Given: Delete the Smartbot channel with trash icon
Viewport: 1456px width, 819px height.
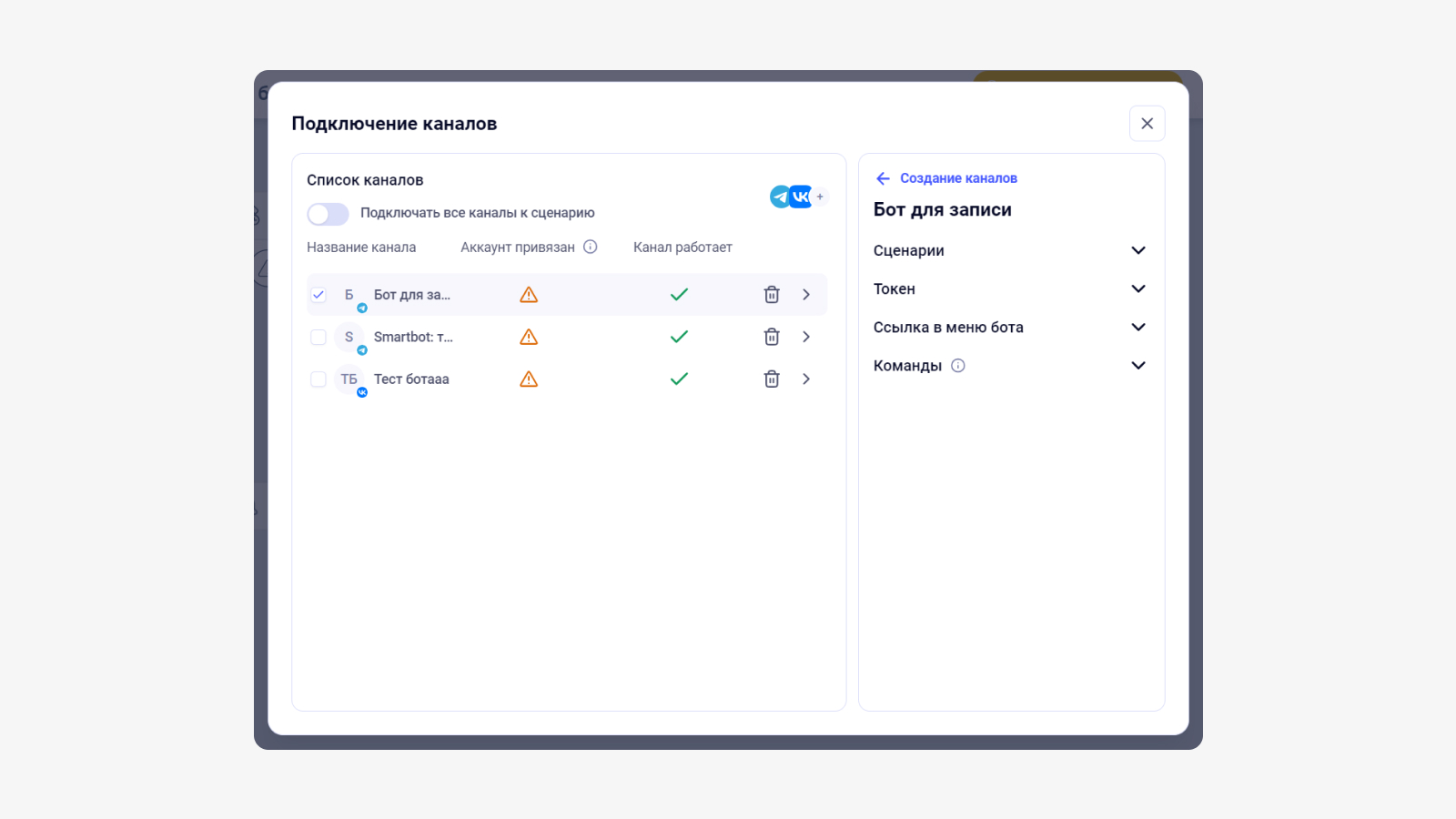Looking at the screenshot, I should 772,337.
